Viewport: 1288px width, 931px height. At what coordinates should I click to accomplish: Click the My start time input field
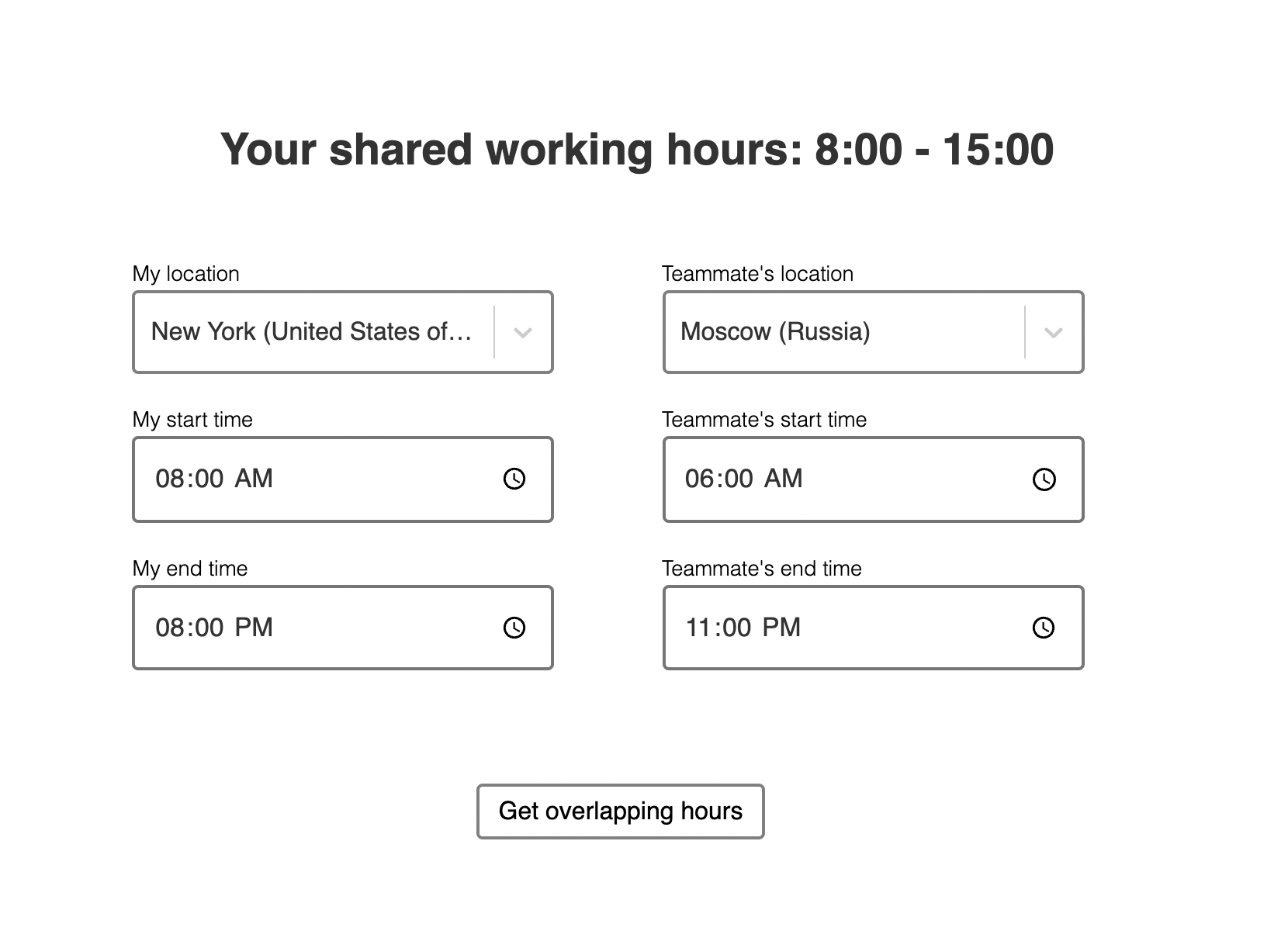click(310, 479)
